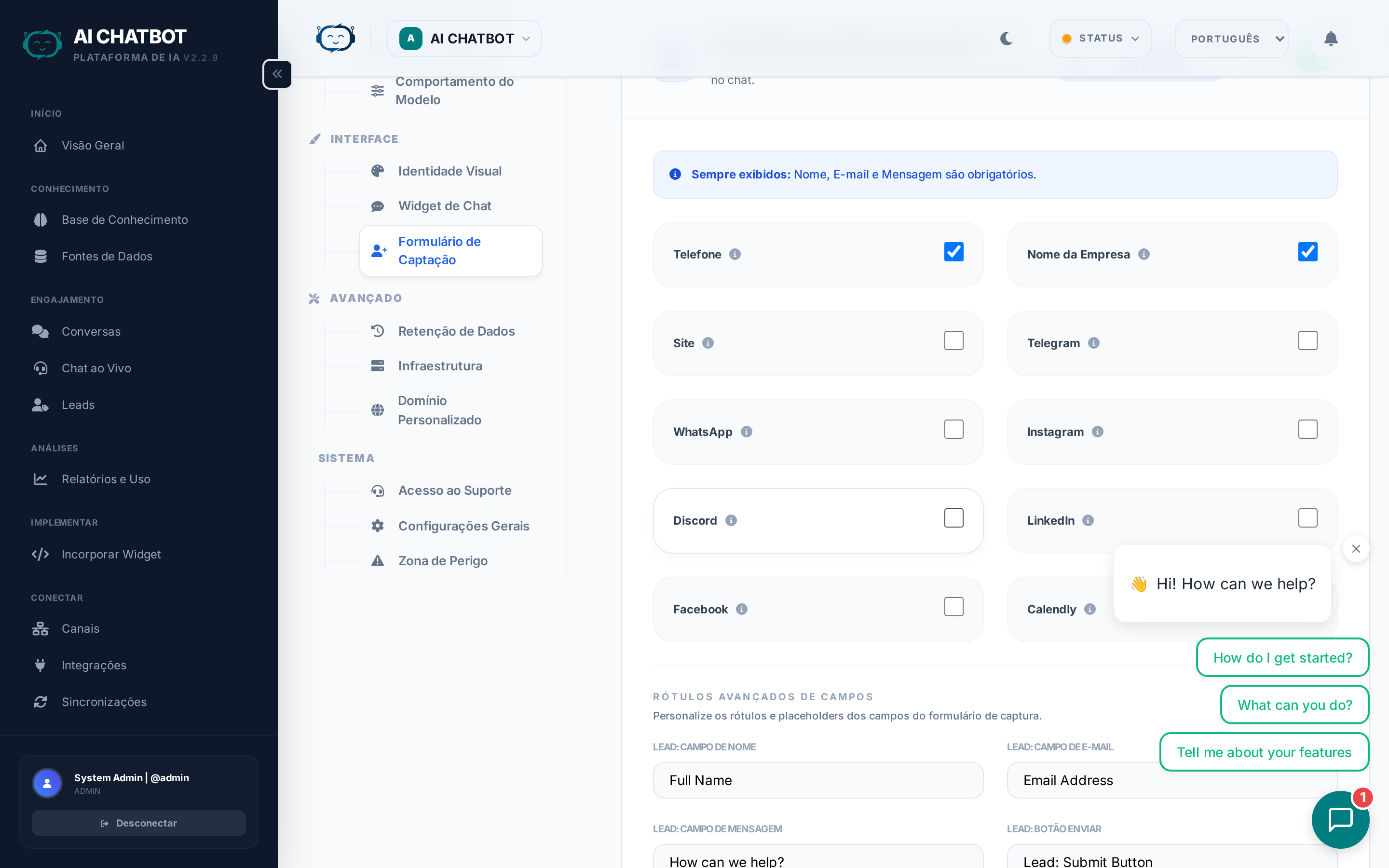The image size is (1389, 868).
Task: Click 'How do I get started?' suggestion
Action: 1282,657
